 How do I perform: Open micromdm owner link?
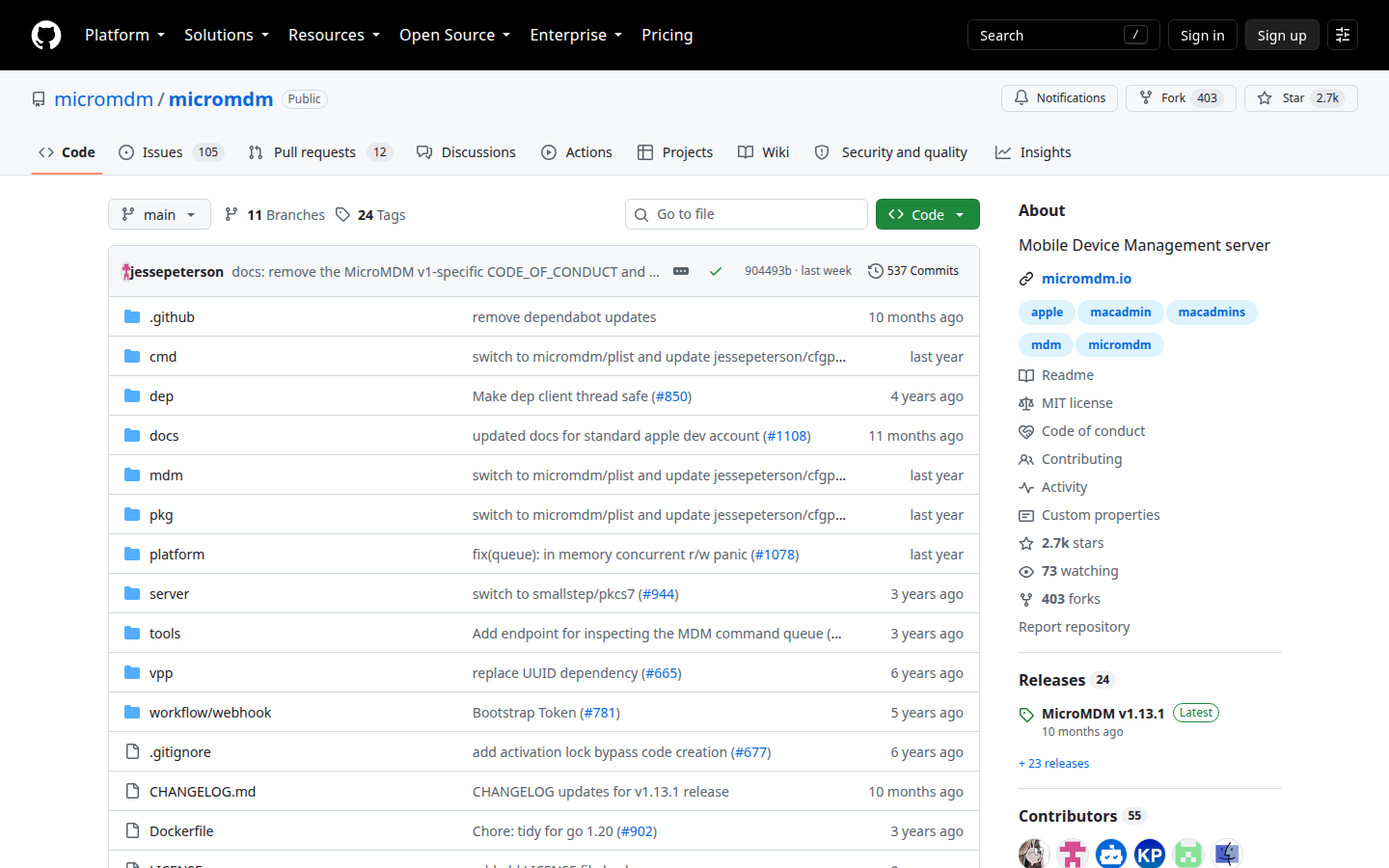tap(103, 99)
